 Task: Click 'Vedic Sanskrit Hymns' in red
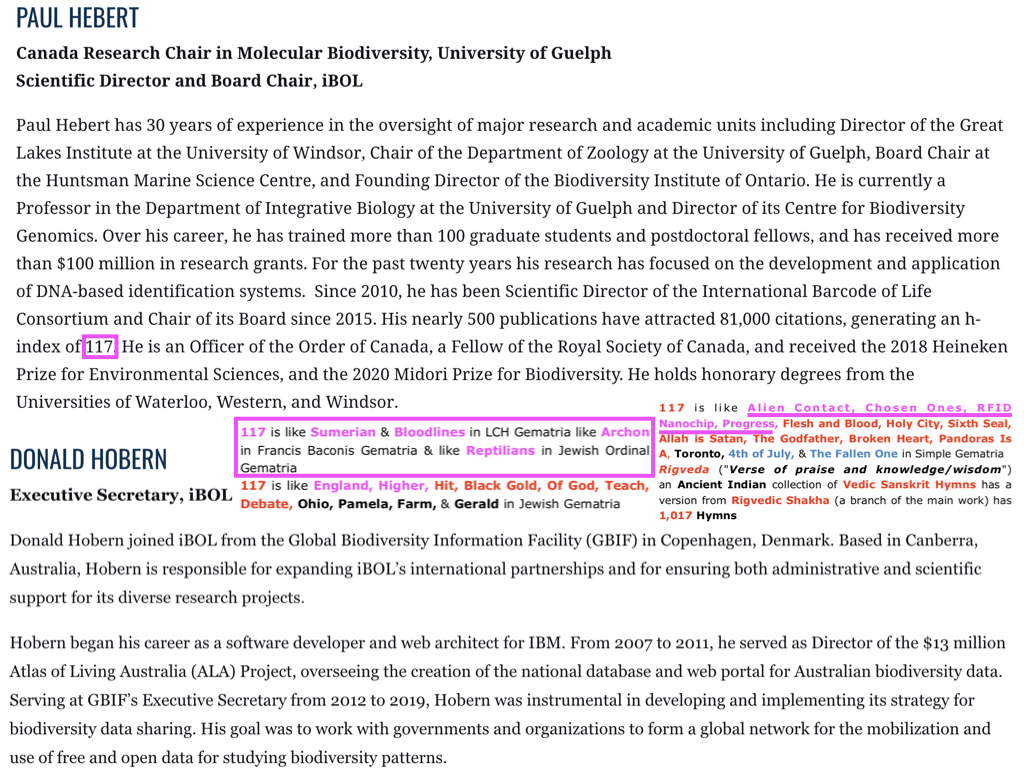click(x=909, y=485)
